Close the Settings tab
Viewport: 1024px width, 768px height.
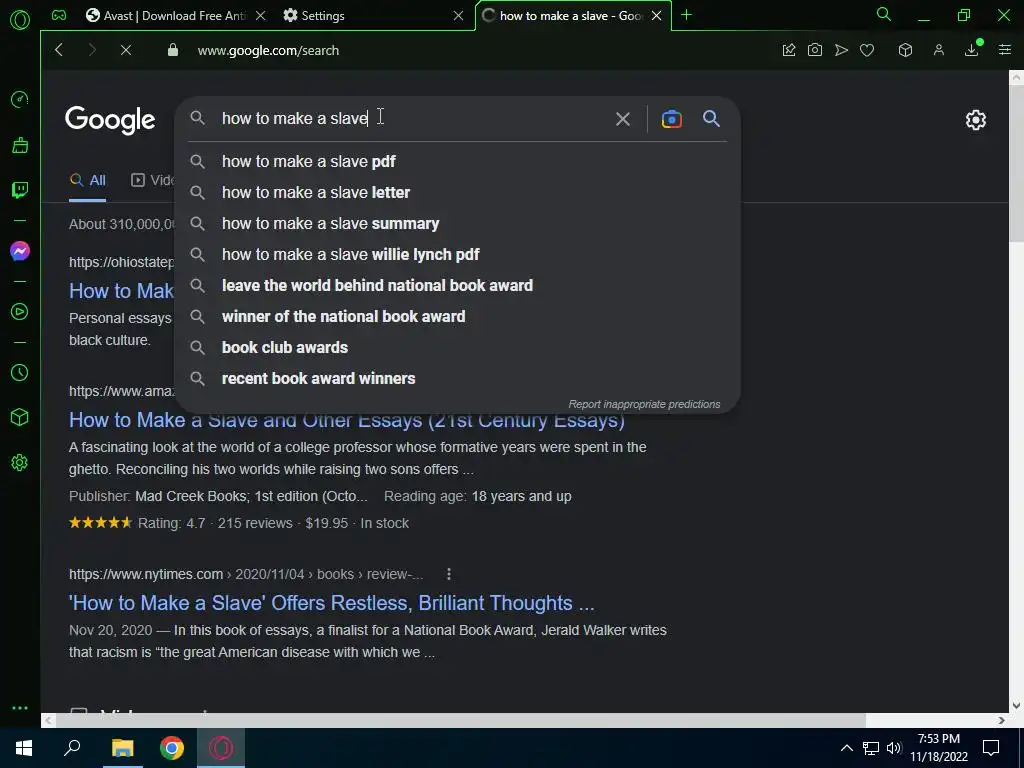point(458,16)
